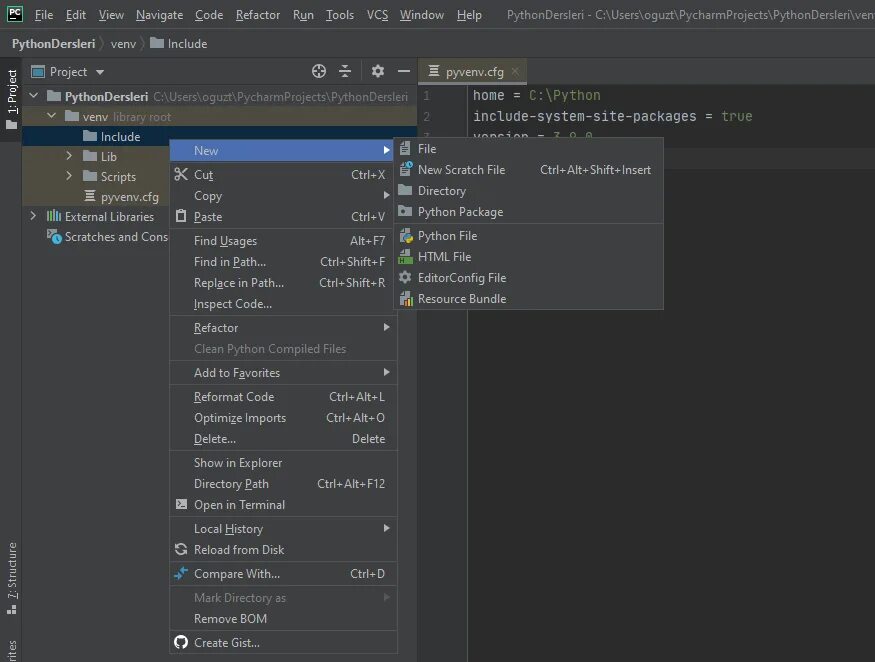Open the Copy submenu arrow

[386, 195]
